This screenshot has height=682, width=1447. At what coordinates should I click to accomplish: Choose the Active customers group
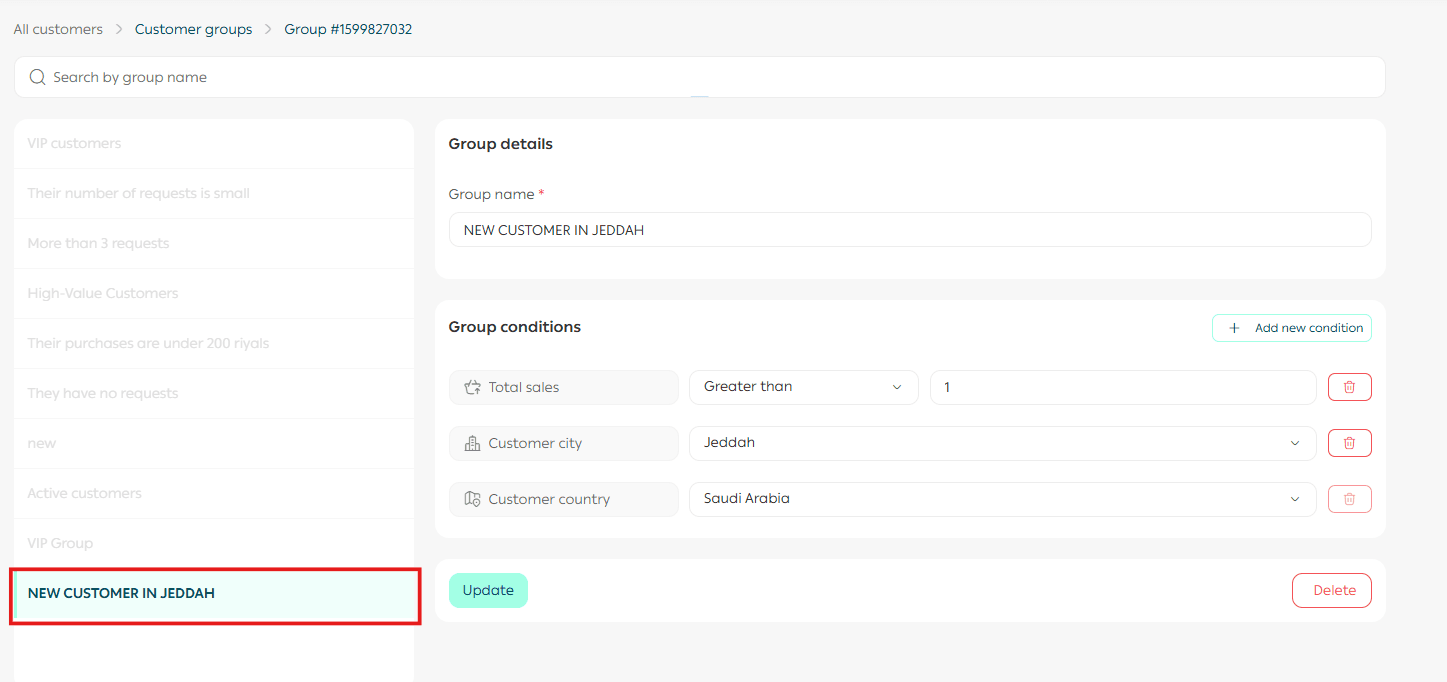point(85,493)
